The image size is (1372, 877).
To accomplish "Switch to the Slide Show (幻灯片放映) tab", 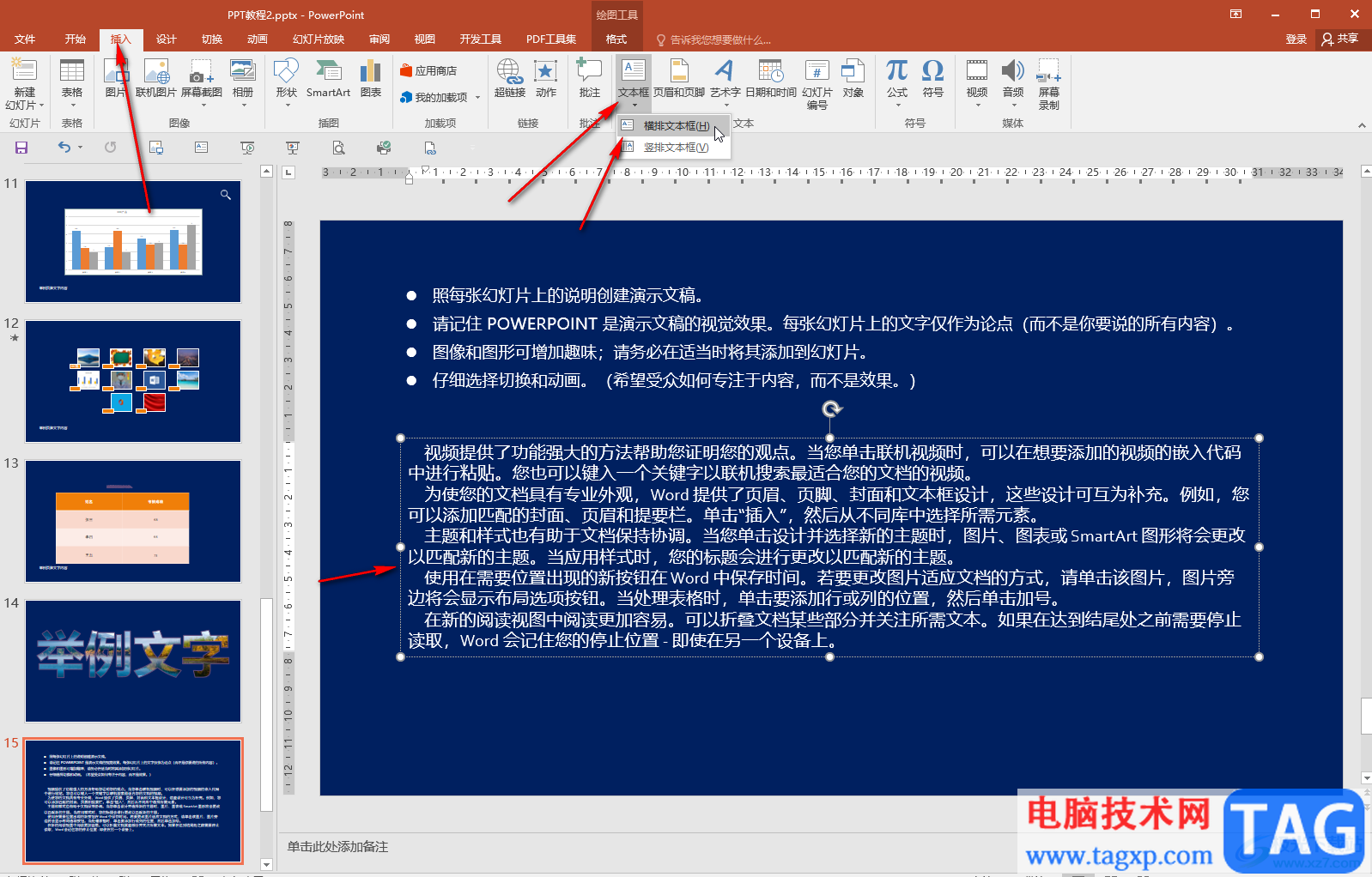I will point(319,39).
